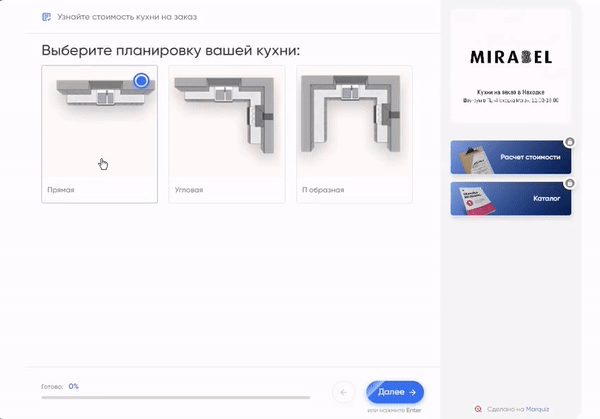Choose the 'Прямая' label option
This screenshot has height=419, width=600.
coord(61,190)
